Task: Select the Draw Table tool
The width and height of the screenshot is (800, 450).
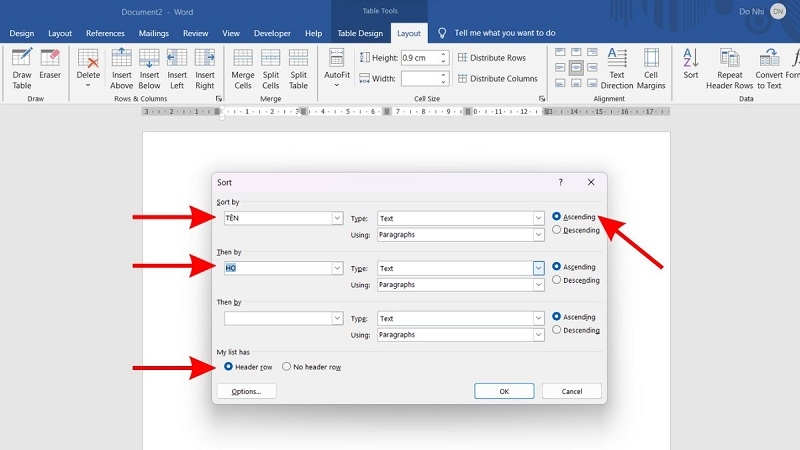Action: [22, 67]
